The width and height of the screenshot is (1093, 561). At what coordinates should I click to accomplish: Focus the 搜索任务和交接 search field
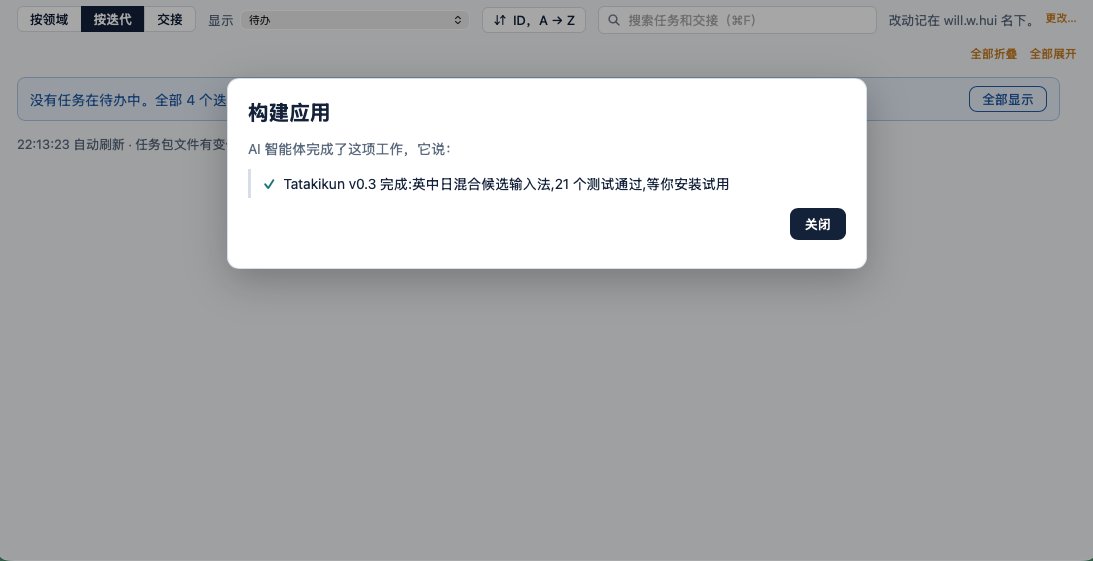click(x=737, y=20)
